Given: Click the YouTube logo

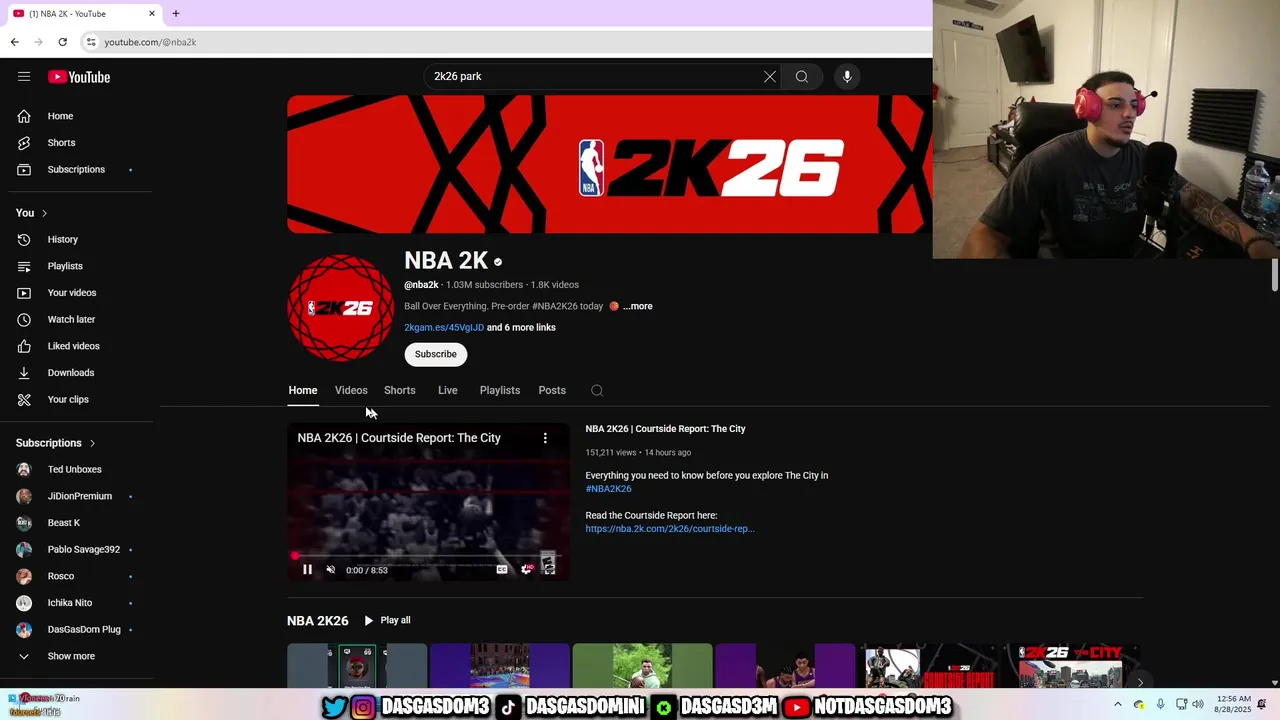Looking at the screenshot, I should point(79,77).
